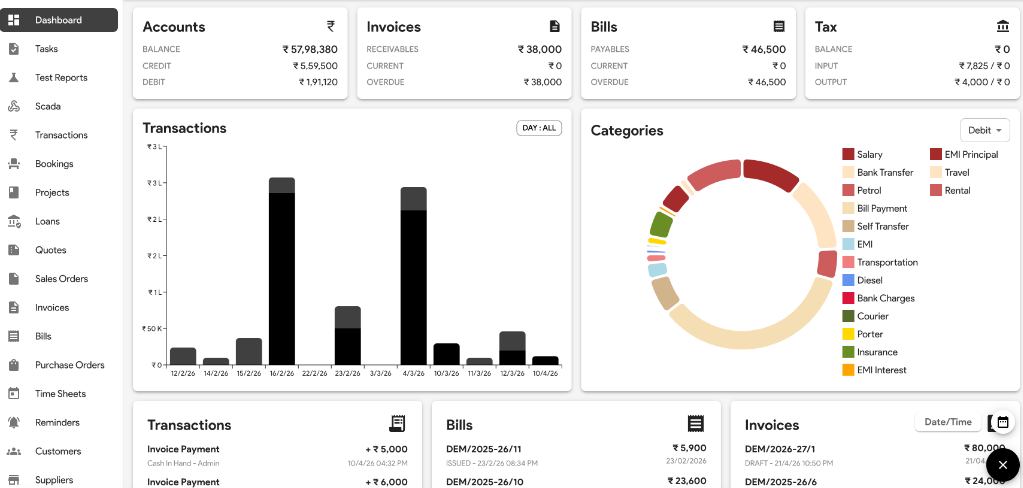Toggle Rental legend color swatch

point(936,191)
